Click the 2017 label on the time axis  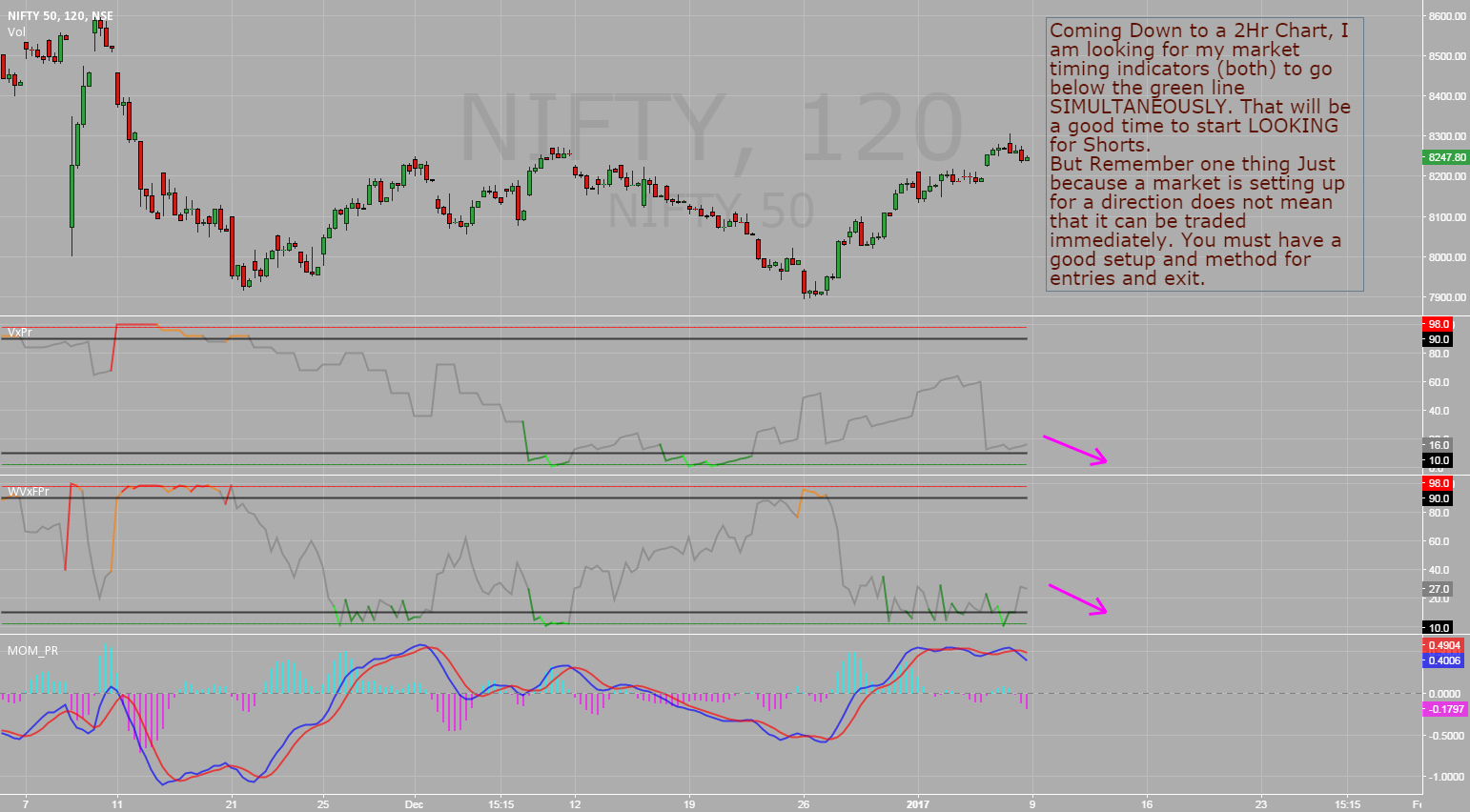coord(918,804)
